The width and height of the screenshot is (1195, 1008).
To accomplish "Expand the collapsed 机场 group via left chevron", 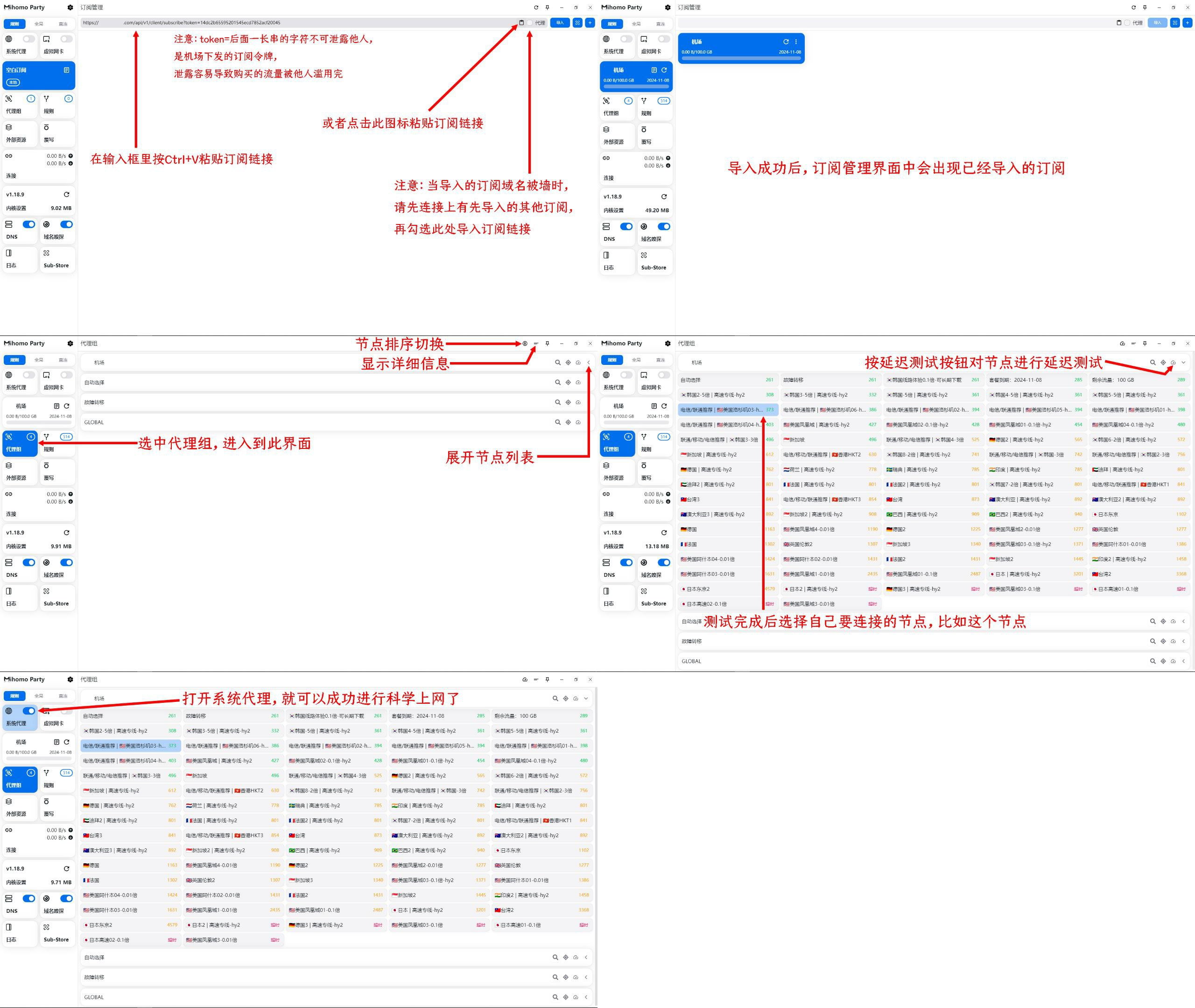I will 589,362.
